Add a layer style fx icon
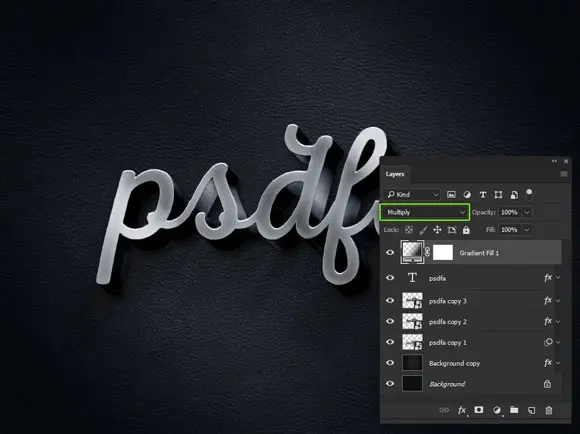Screen dimensions: 580x434 pos(462,410)
